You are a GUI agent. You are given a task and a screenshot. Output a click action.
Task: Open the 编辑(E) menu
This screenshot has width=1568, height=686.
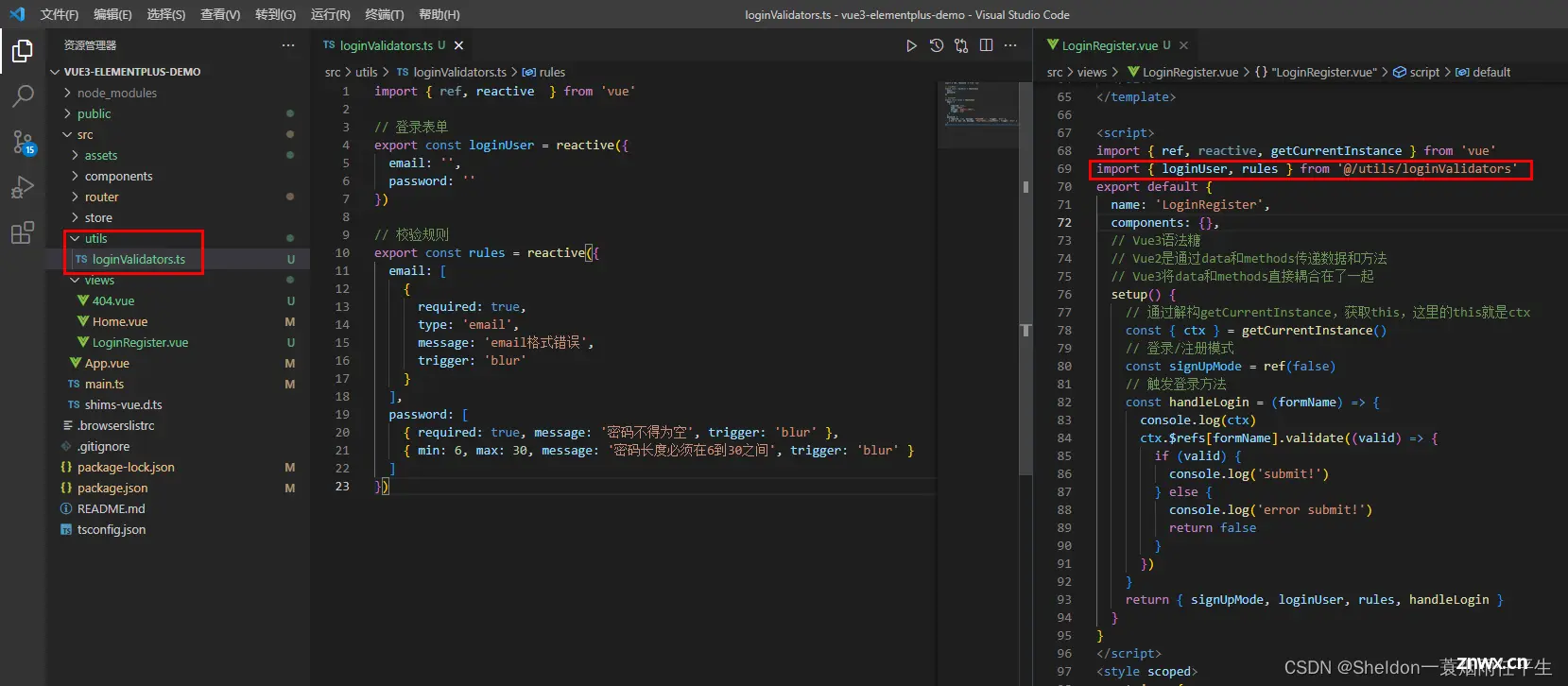[112, 14]
